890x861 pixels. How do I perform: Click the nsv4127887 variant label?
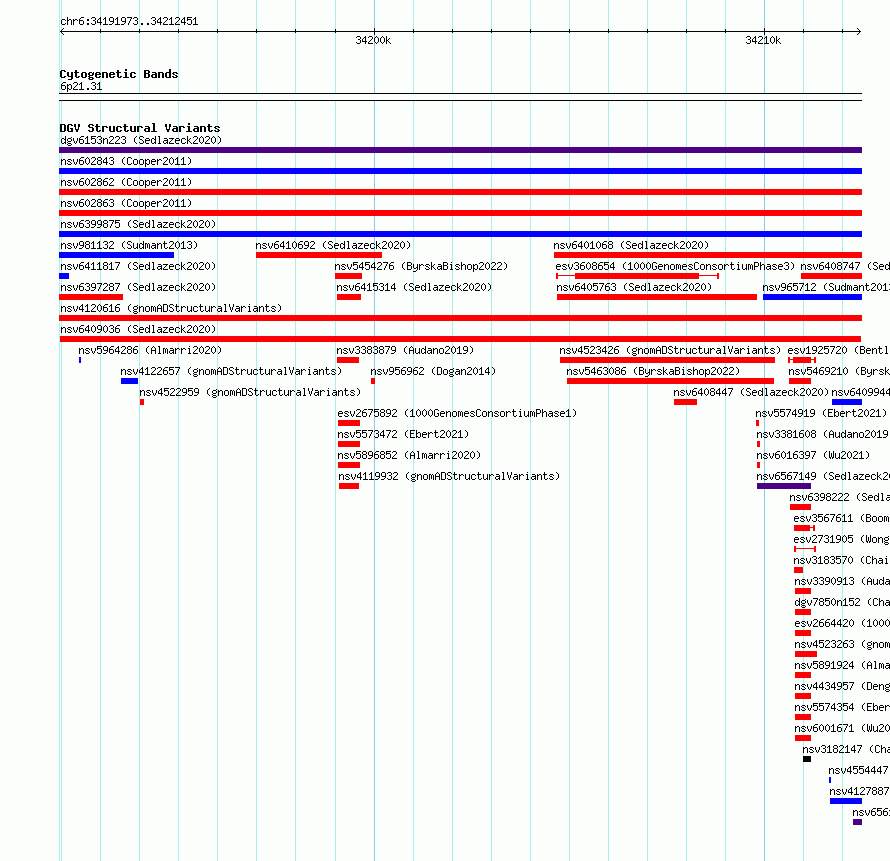coord(859,791)
